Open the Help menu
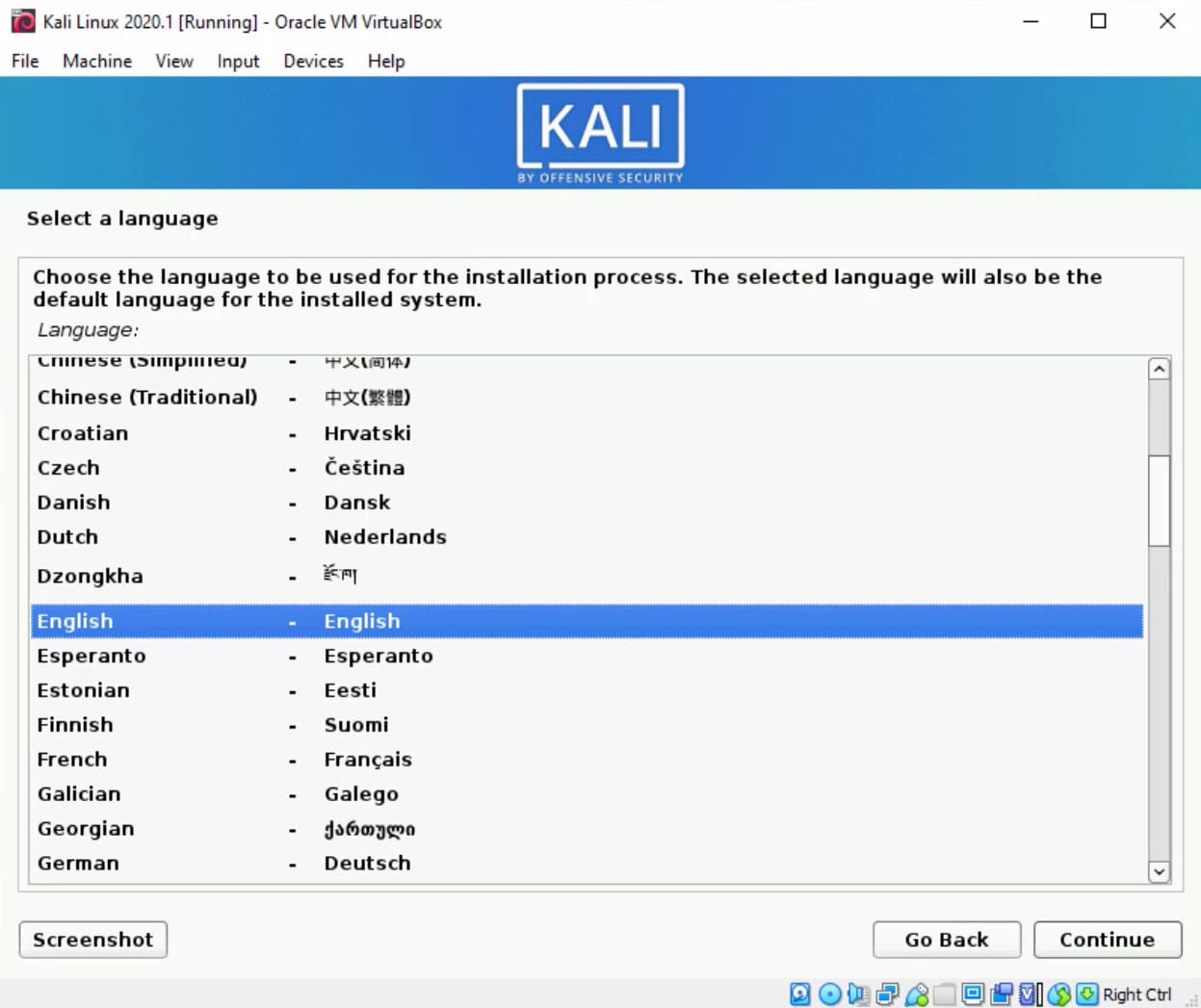1201x1008 pixels. pyautogui.click(x=386, y=61)
